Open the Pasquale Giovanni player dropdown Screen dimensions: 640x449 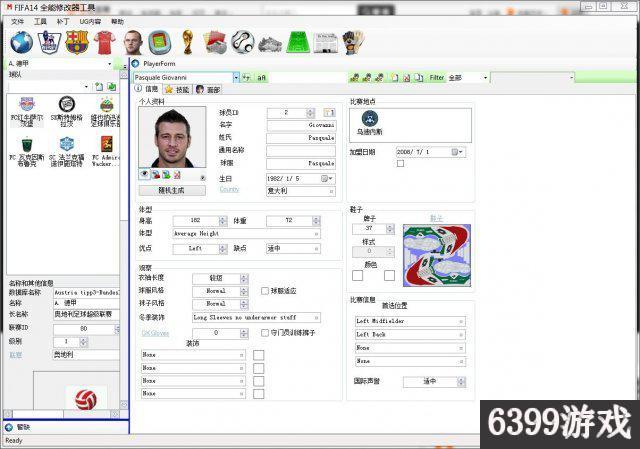point(236,78)
